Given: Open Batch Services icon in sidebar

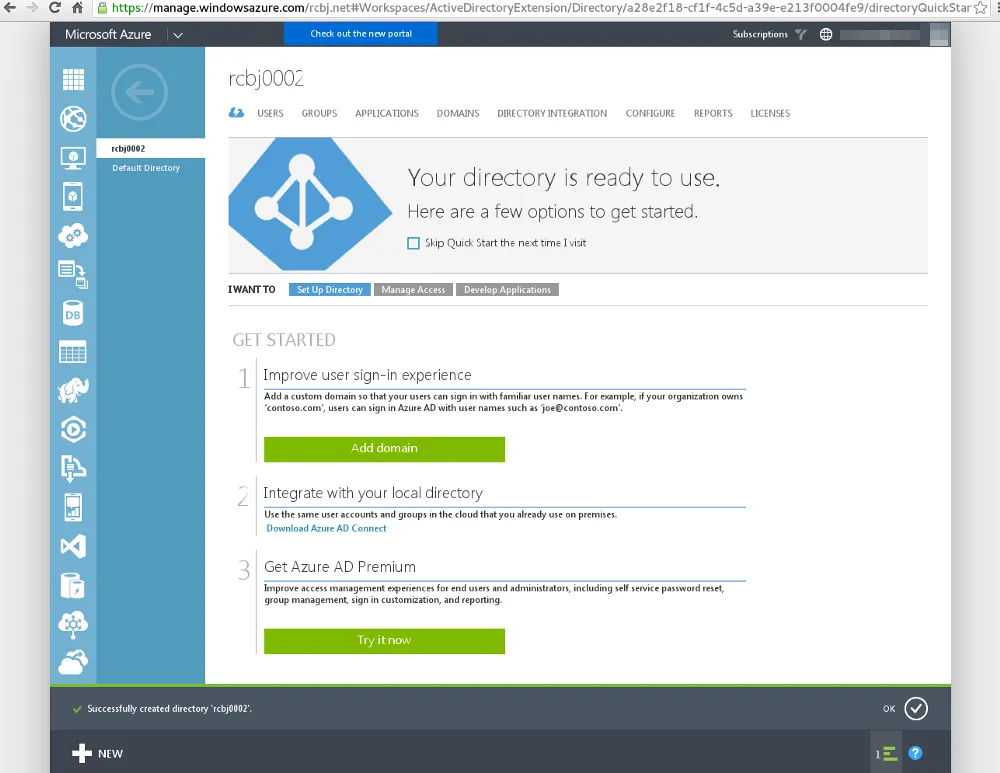Looking at the screenshot, I should [x=73, y=274].
